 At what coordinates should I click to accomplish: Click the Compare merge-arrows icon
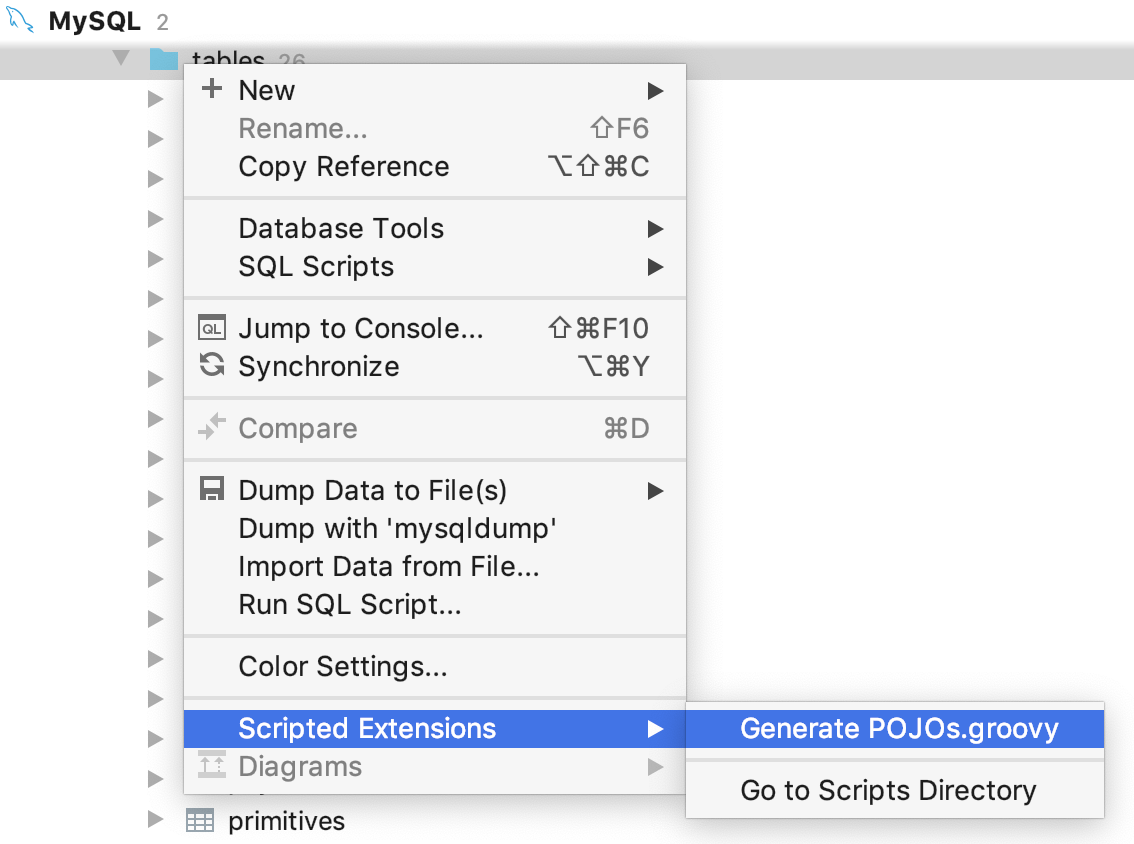(x=211, y=428)
